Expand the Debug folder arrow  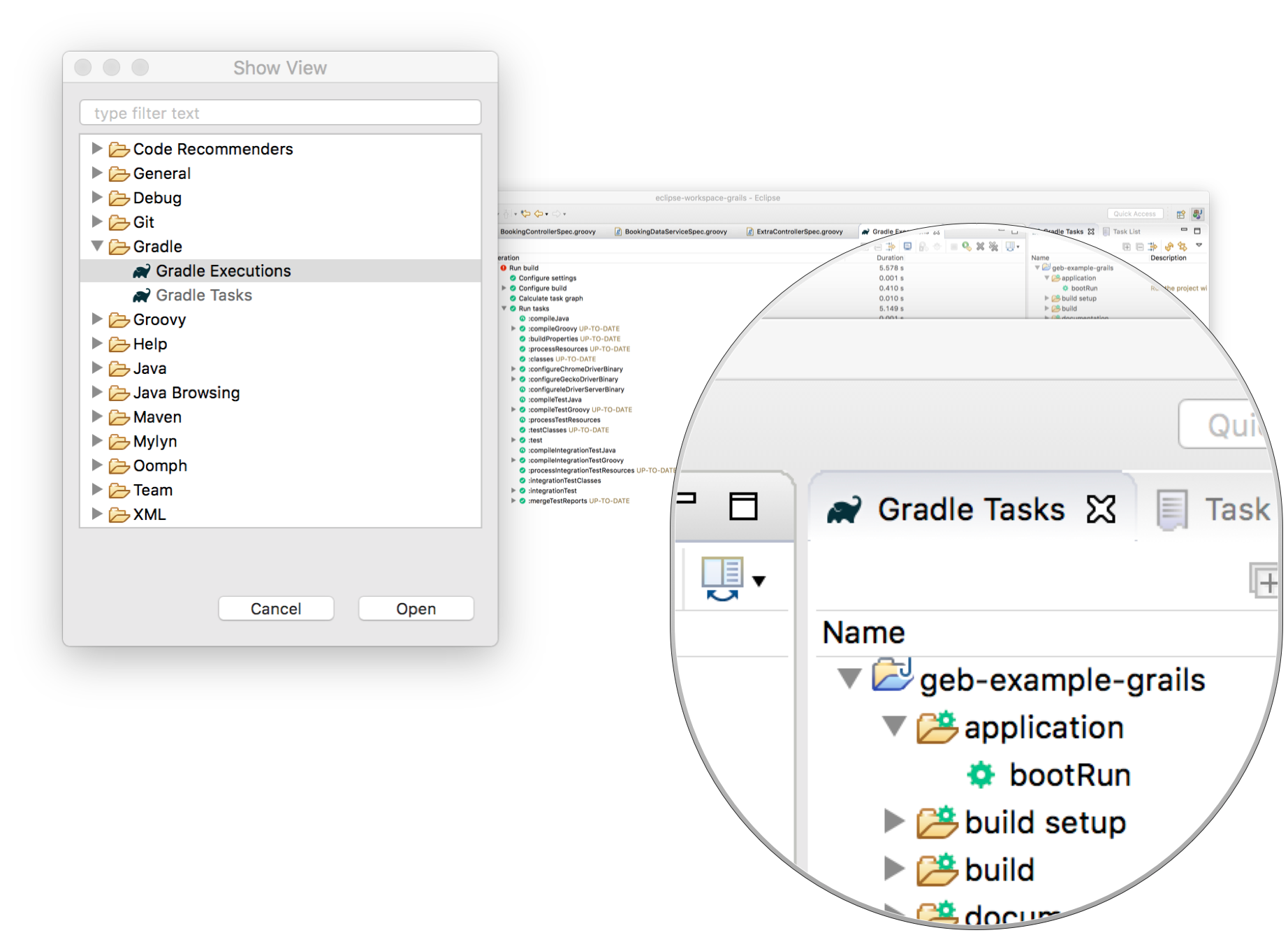(98, 198)
